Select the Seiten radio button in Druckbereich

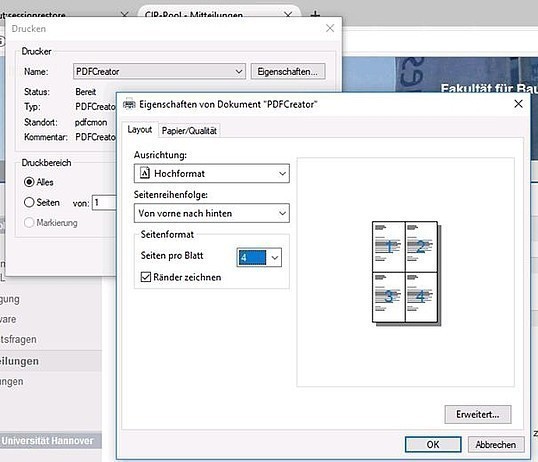coord(29,202)
